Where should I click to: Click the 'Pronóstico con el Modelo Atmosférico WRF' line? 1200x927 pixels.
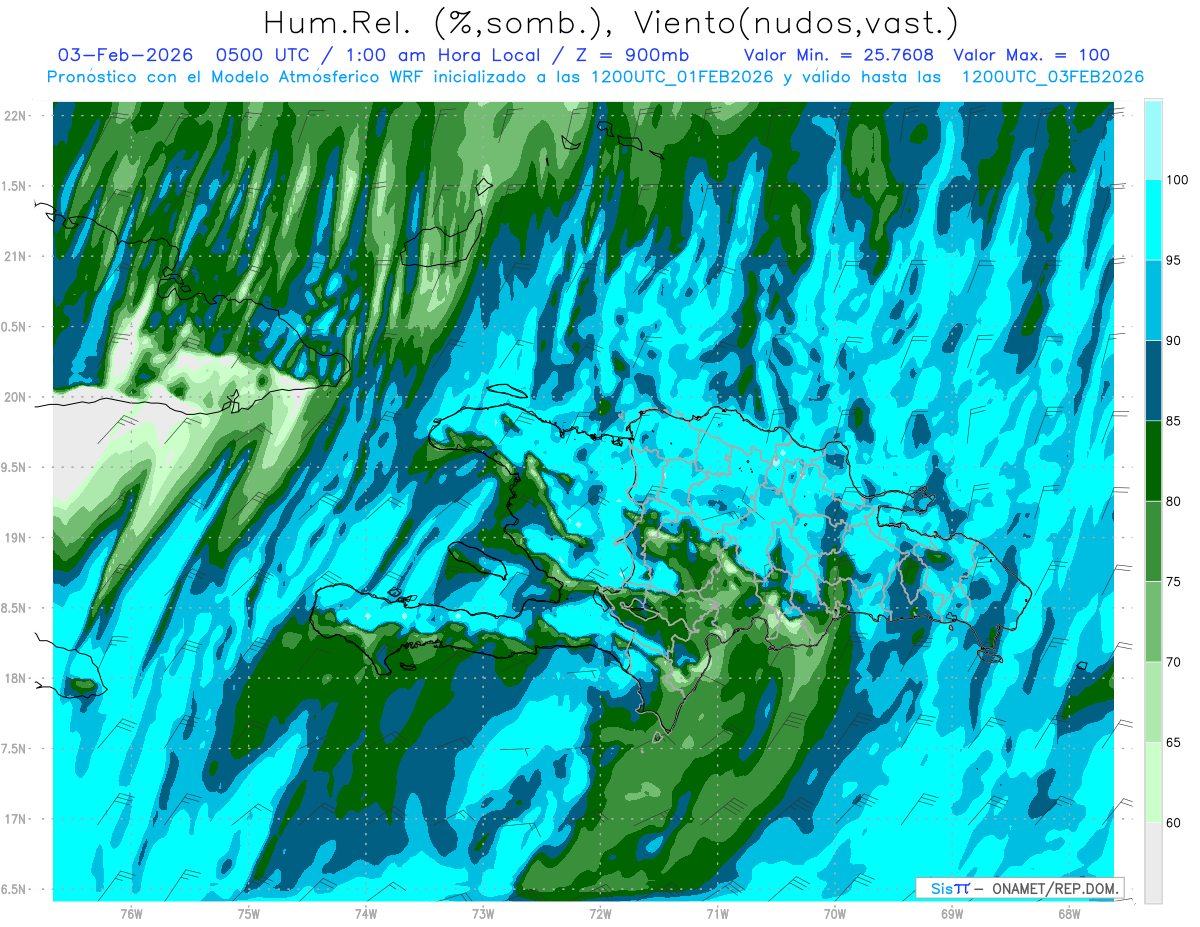point(595,77)
